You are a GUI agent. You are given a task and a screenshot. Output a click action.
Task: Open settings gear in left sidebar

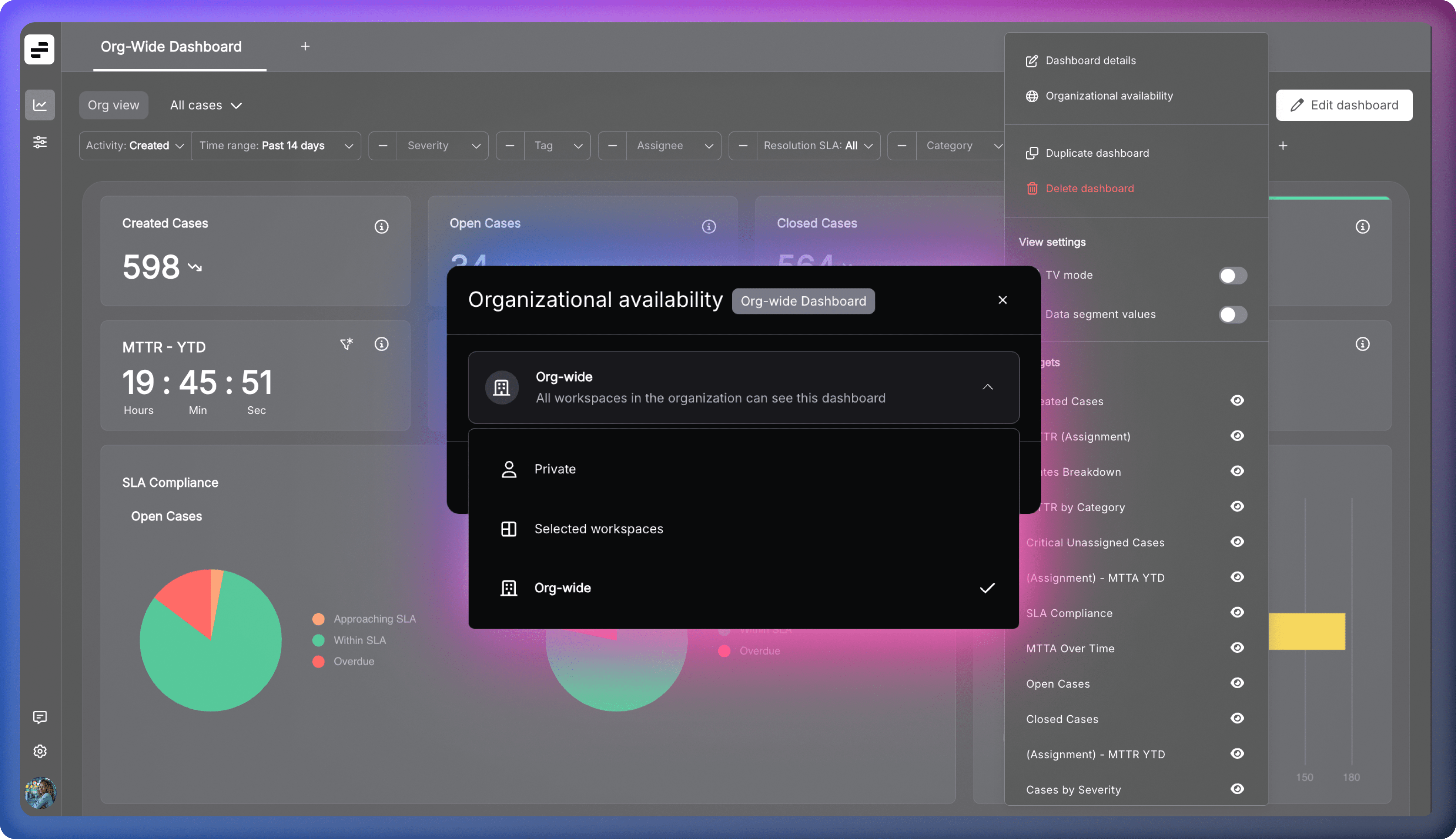40,752
